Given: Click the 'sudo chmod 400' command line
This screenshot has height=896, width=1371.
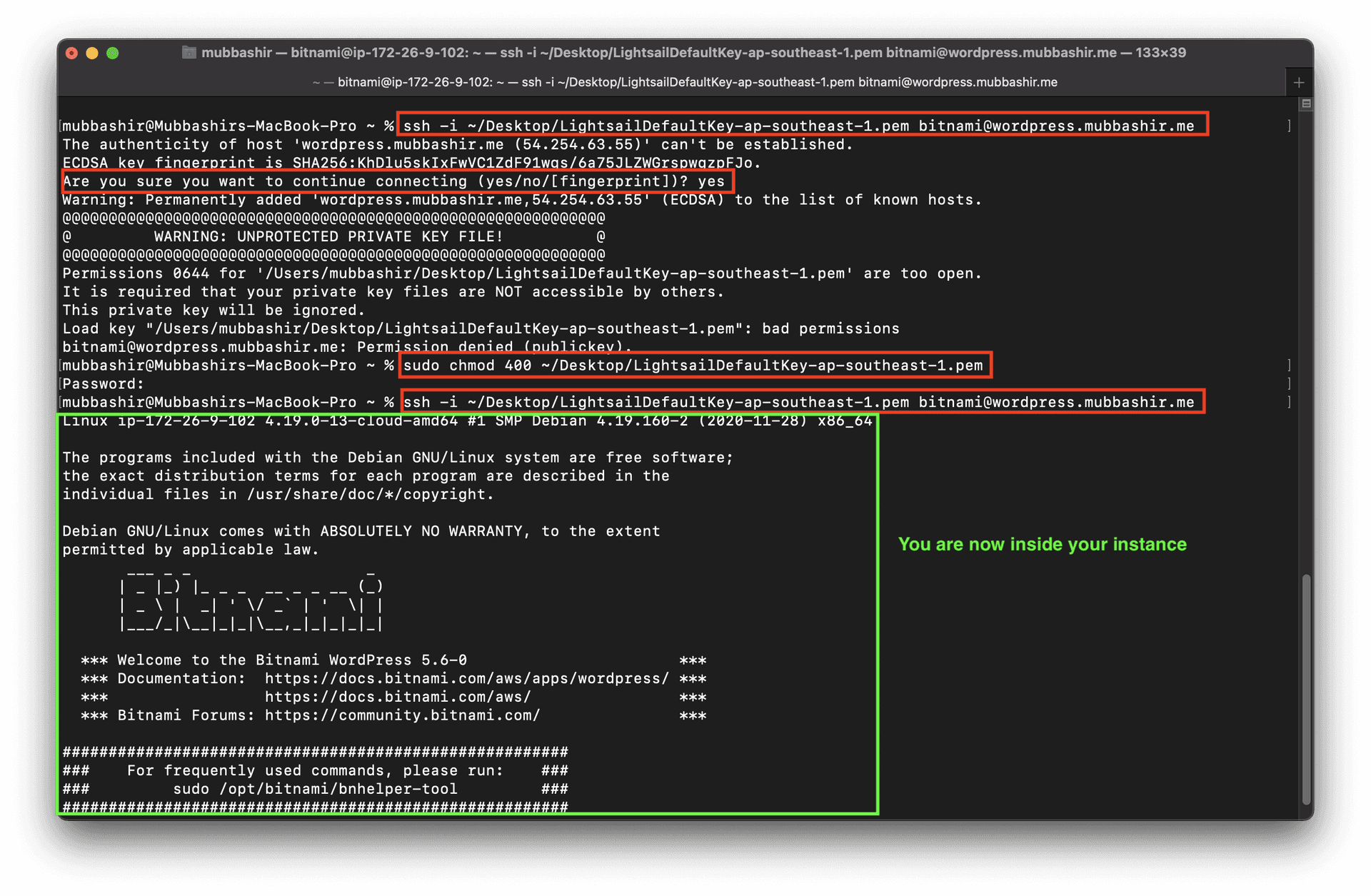Looking at the screenshot, I should click(x=693, y=366).
